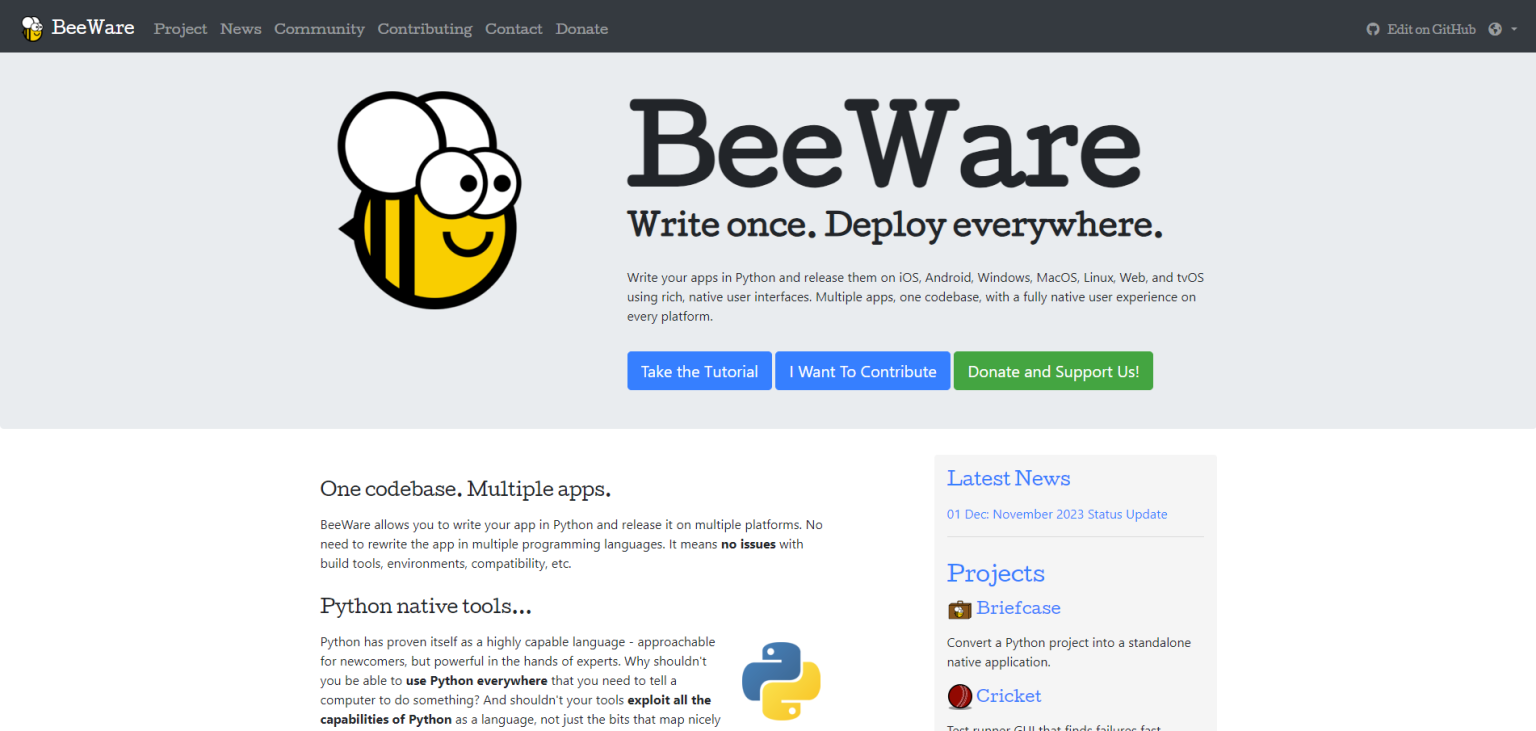
Task: Click the GitHub icon in the navbar
Action: tap(1373, 29)
